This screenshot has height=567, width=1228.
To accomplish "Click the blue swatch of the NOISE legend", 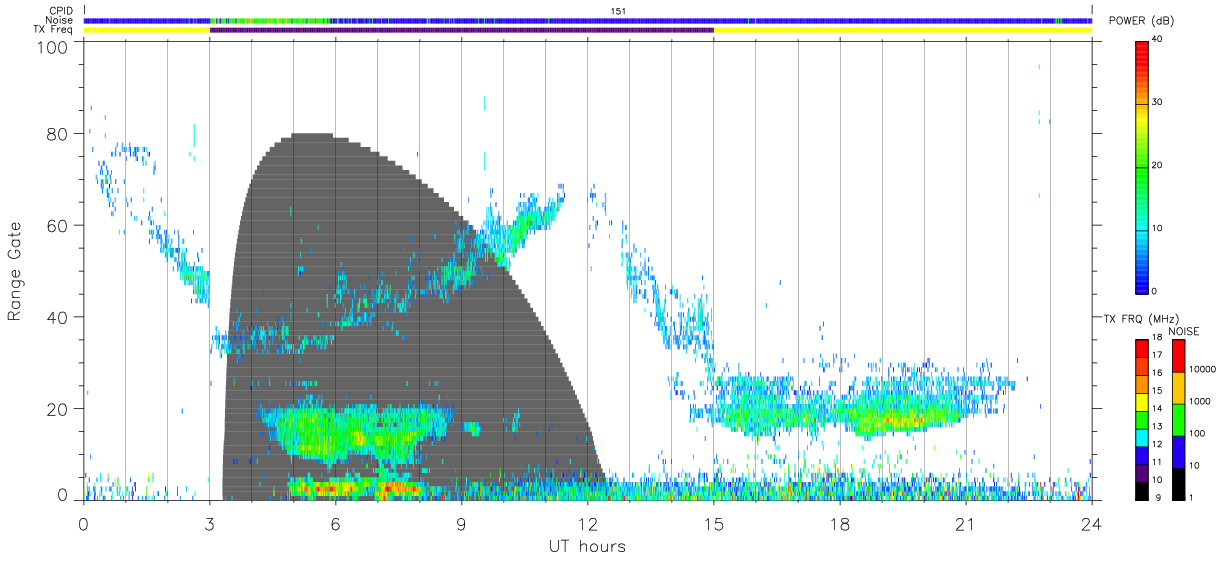I will pos(1178,452).
